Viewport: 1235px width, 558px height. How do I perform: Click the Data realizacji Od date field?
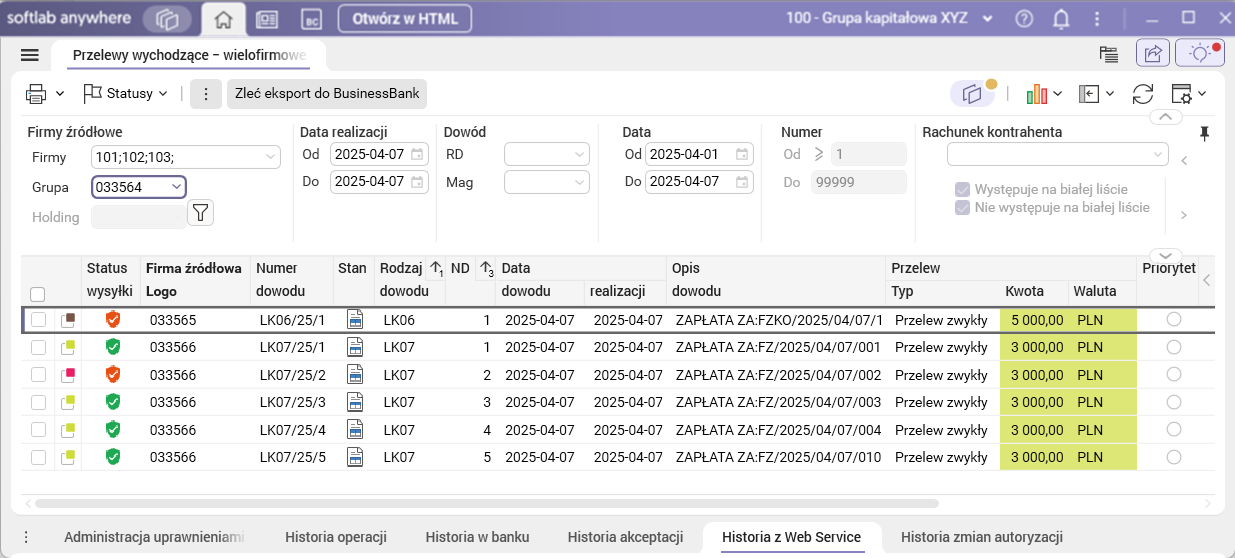[370, 155]
